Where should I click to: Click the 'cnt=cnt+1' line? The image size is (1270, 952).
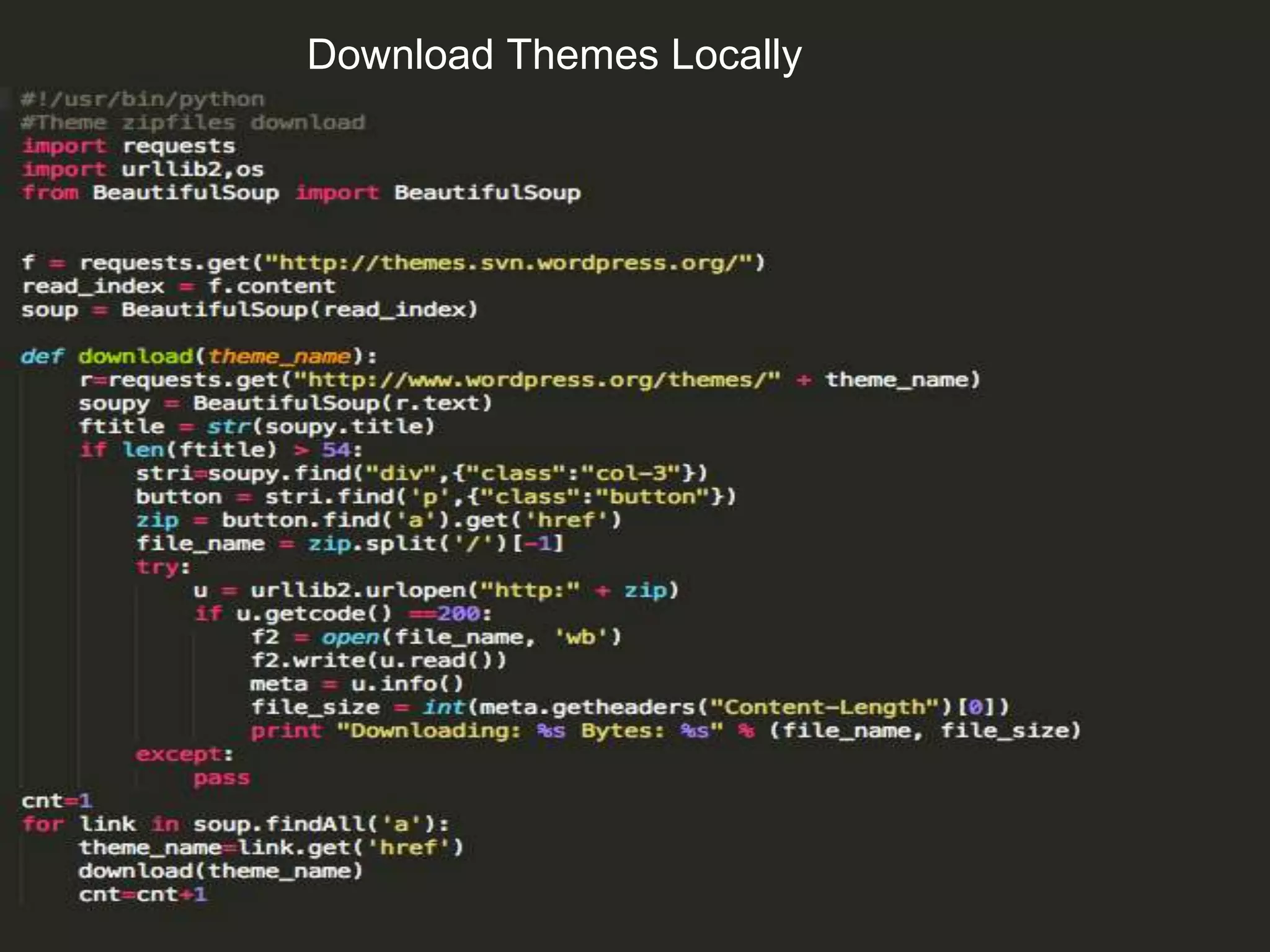coord(143,894)
